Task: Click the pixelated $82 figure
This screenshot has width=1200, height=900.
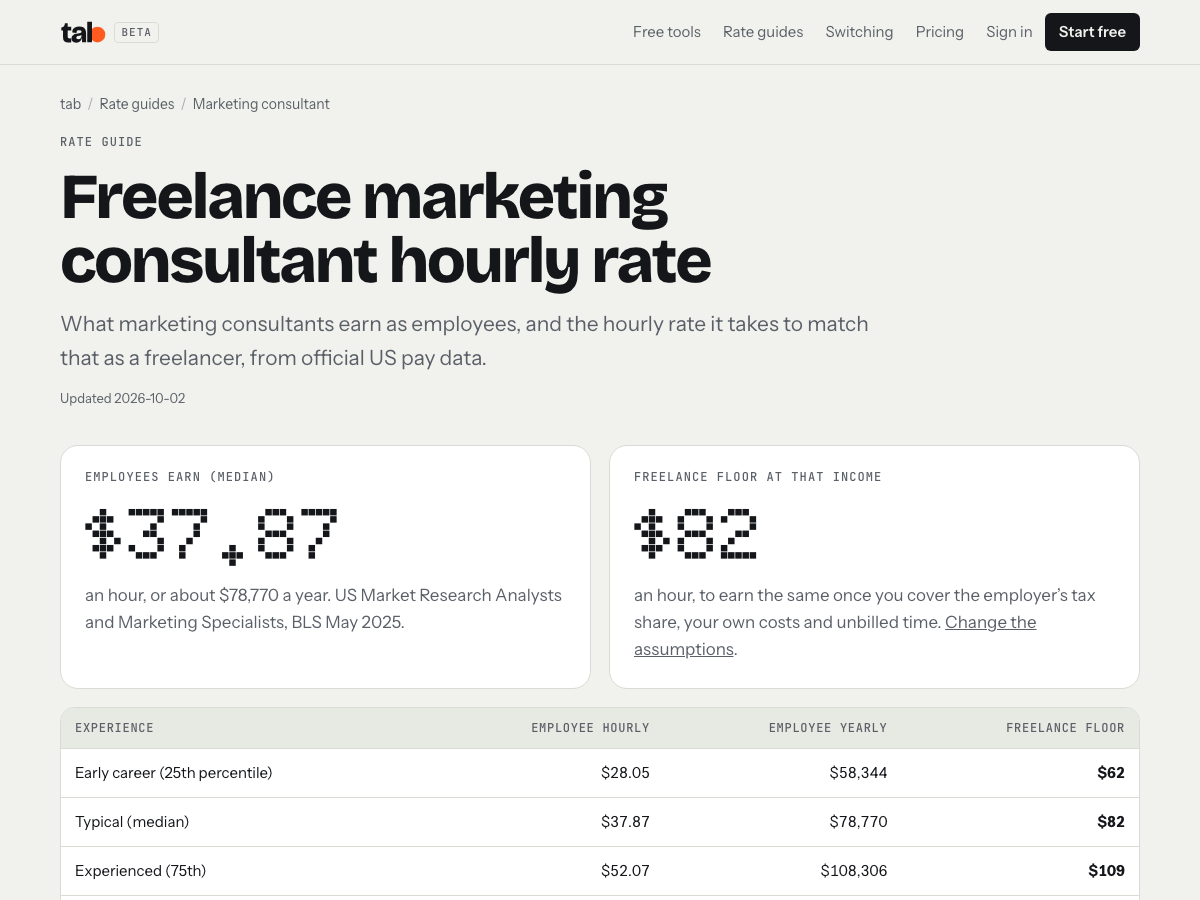Action: click(695, 533)
